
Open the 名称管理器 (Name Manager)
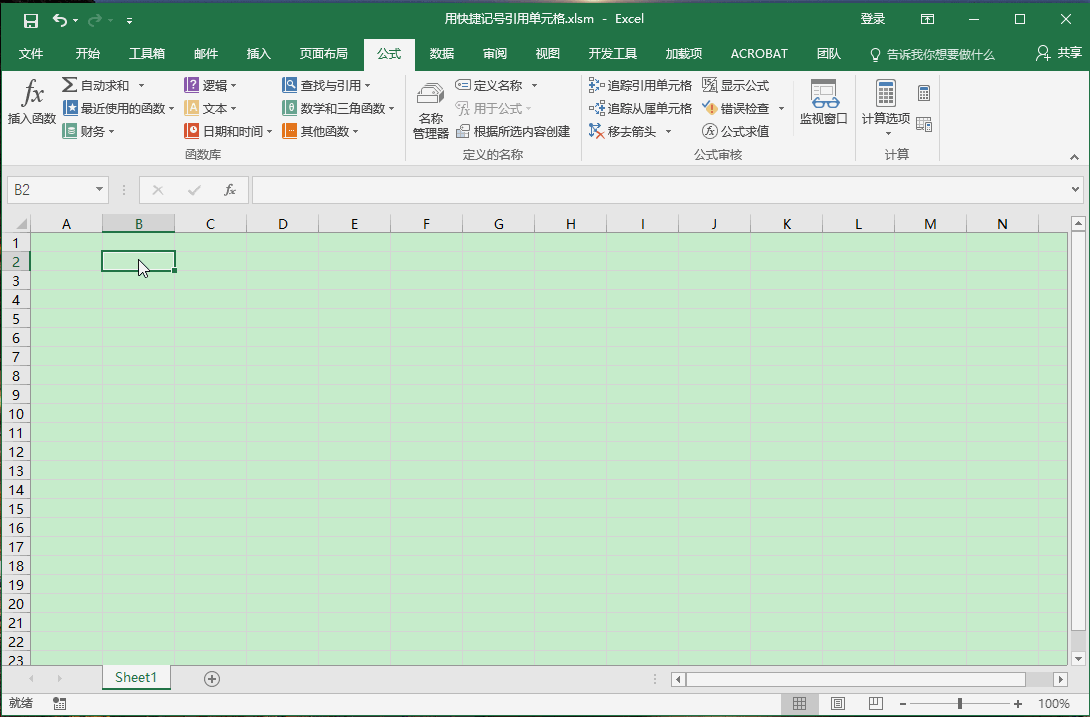click(430, 107)
